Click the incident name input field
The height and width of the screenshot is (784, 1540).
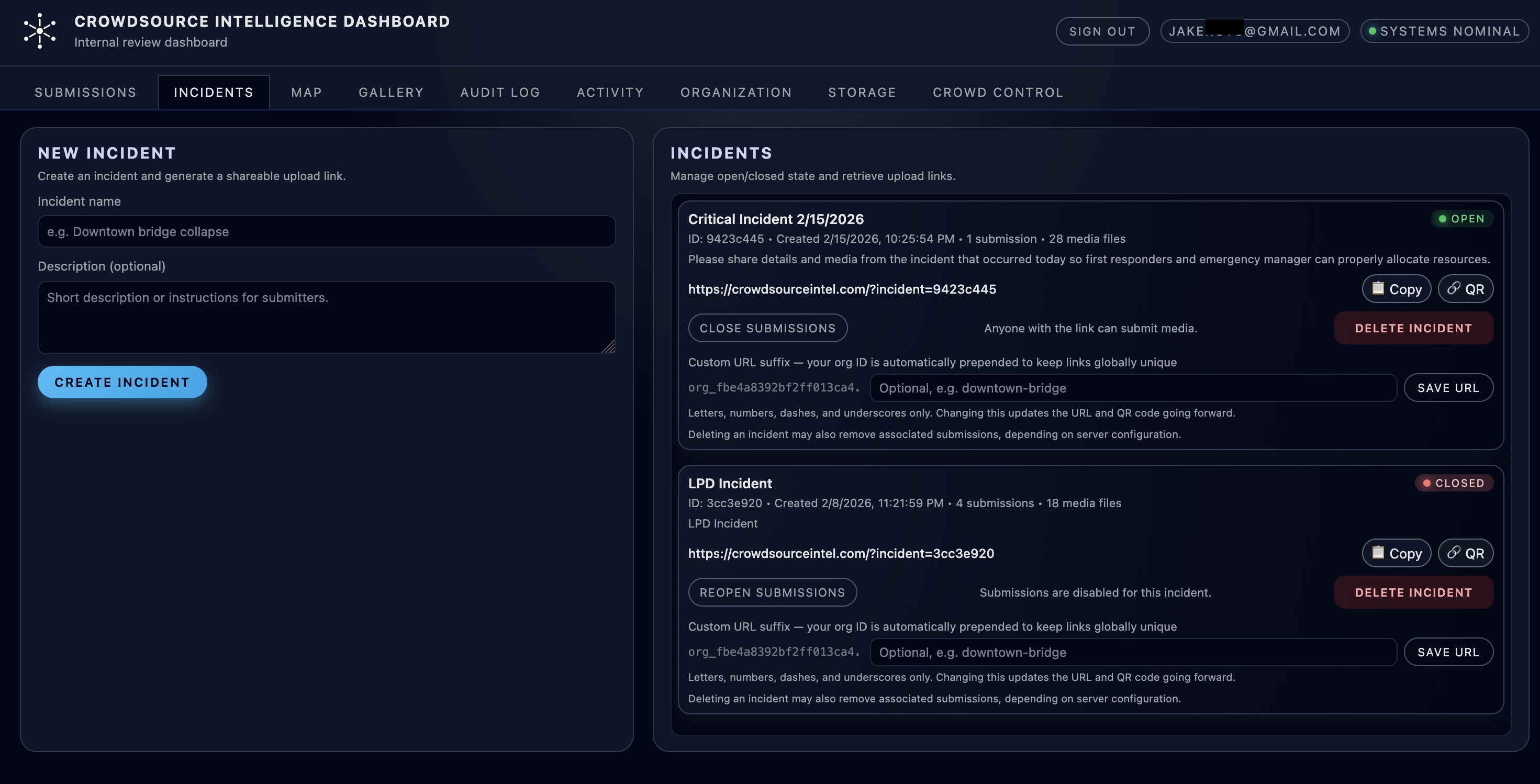point(326,231)
